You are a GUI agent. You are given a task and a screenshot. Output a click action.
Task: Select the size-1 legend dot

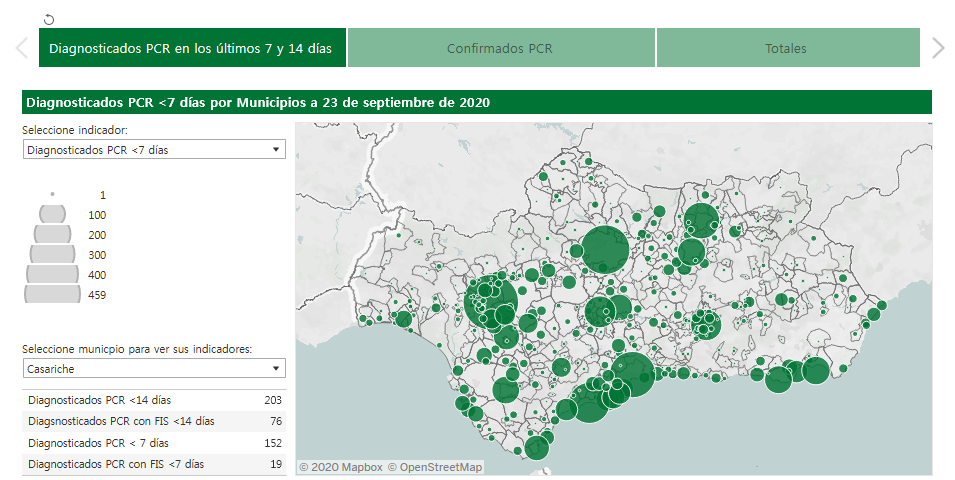pyautogui.click(x=52, y=195)
